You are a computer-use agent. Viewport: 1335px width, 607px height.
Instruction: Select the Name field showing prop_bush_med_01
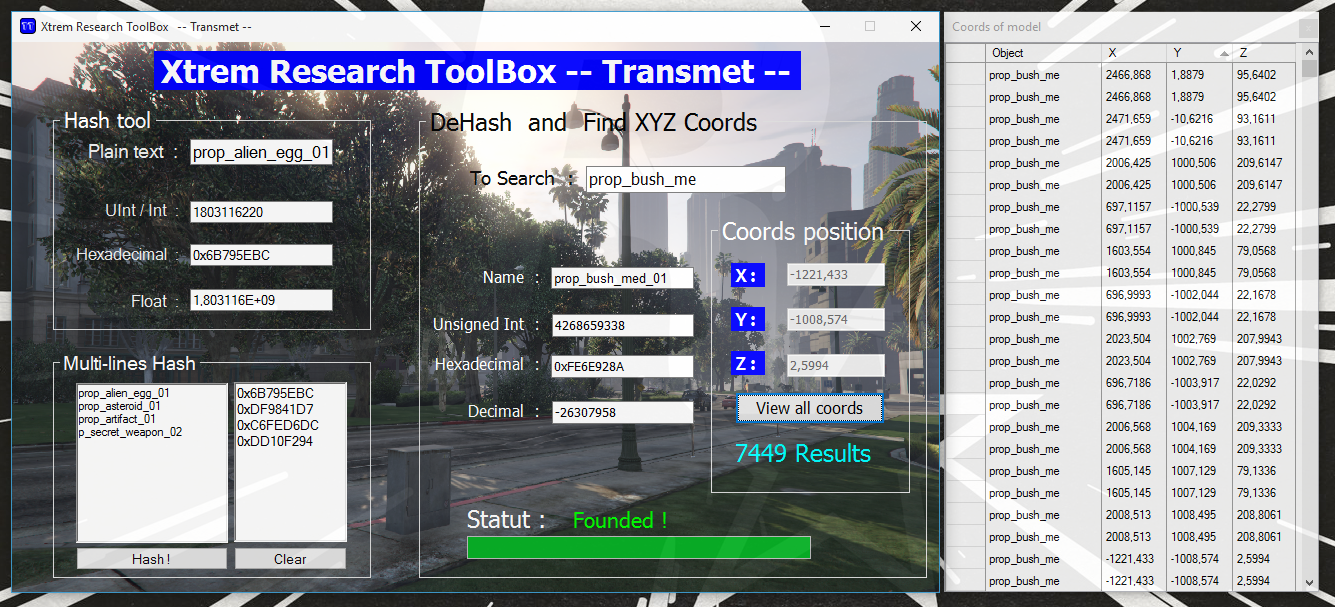click(622, 279)
